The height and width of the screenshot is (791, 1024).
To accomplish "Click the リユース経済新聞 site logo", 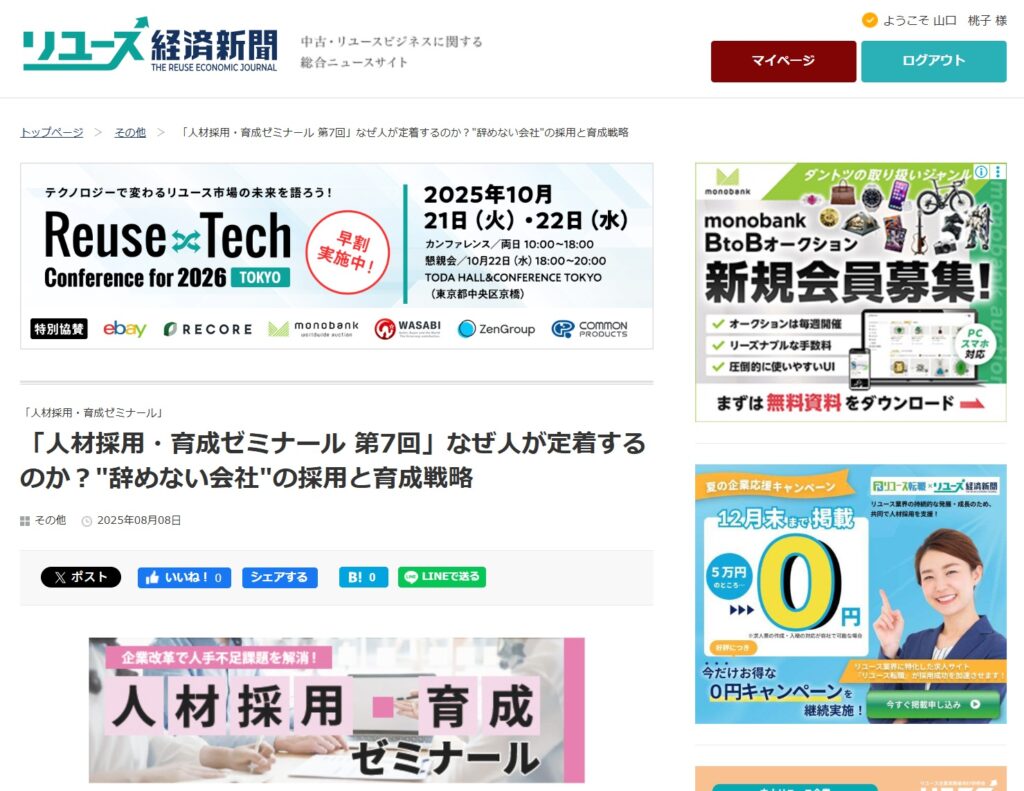I will click(x=150, y=46).
